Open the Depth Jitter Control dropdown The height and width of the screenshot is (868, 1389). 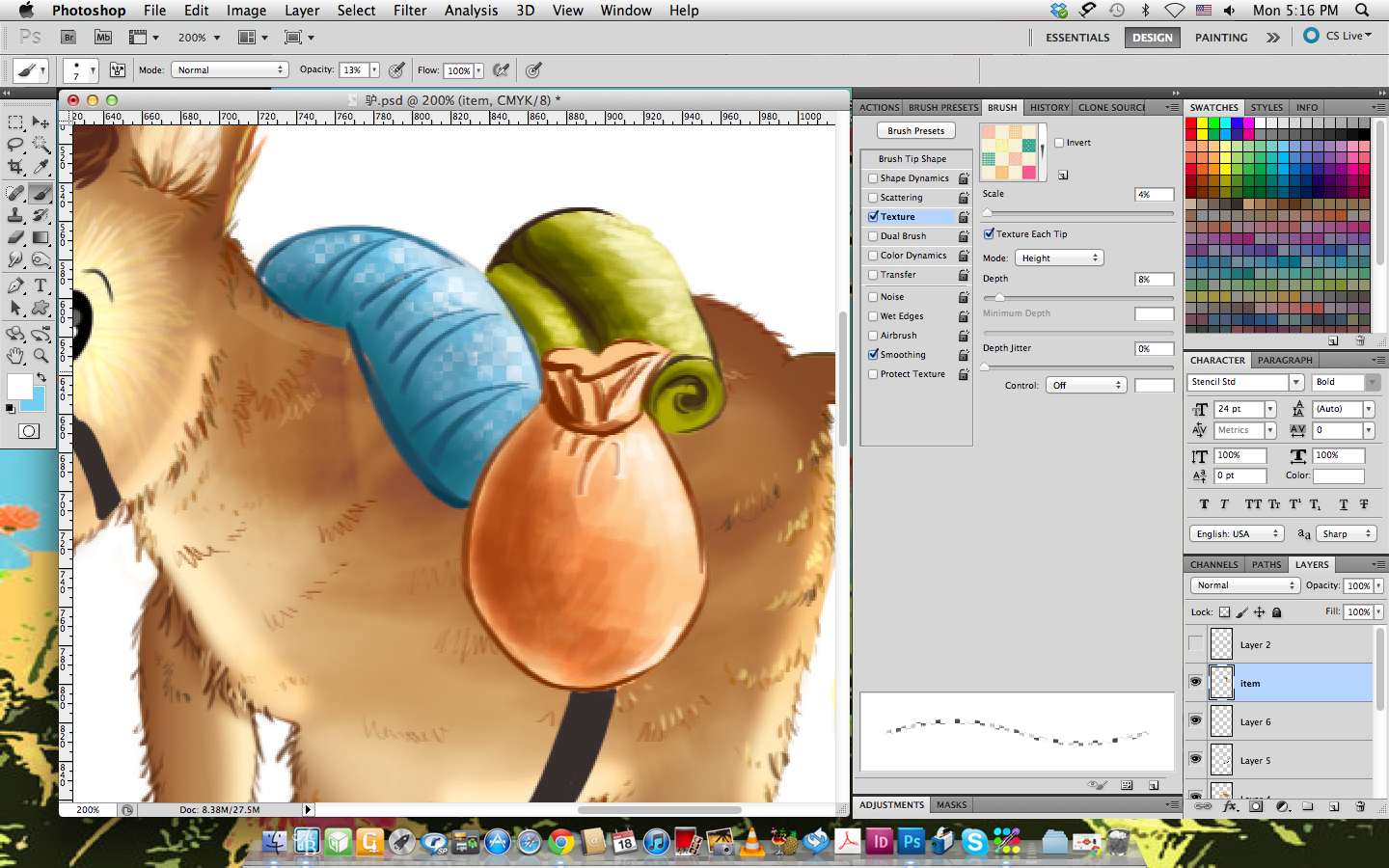coord(1086,385)
